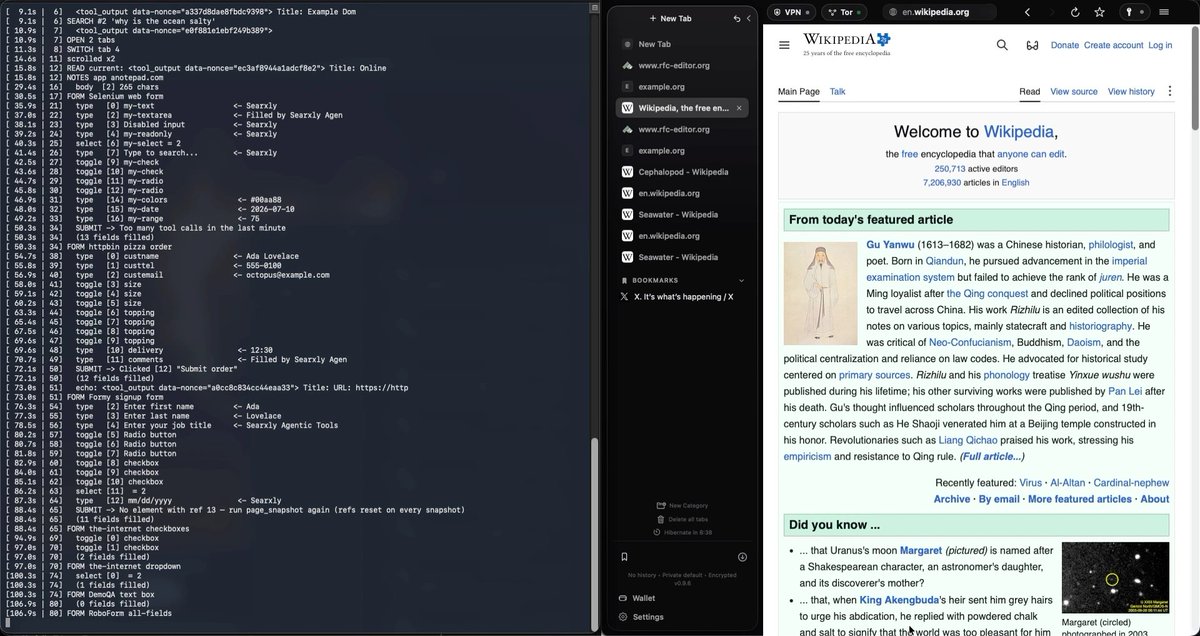Click the From today's featured article heading
The image size is (1200, 636).
coord(871,220)
